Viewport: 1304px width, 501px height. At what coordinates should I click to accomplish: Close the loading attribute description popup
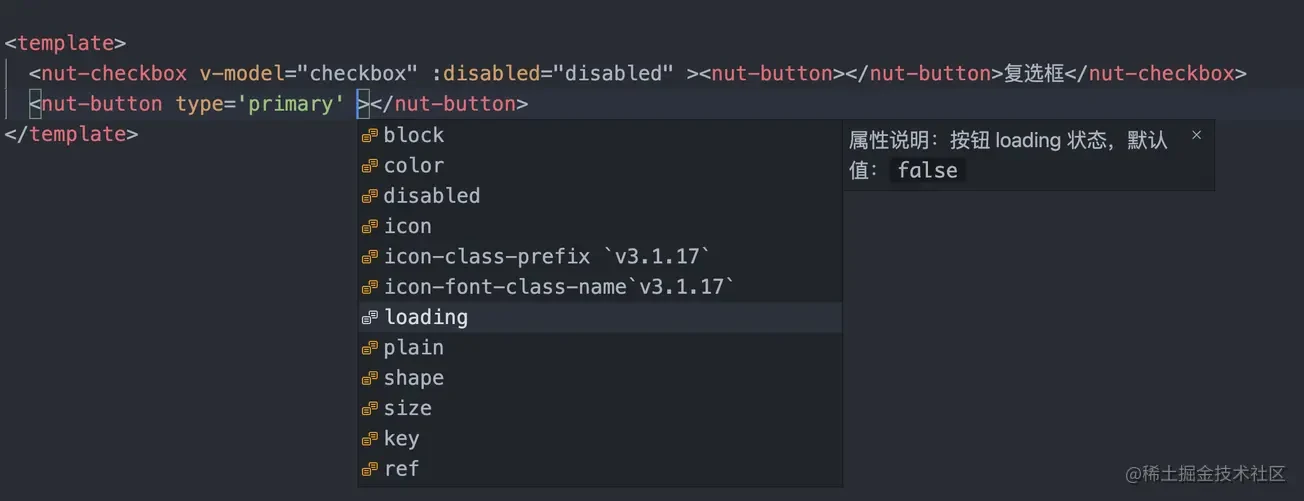point(1197,135)
